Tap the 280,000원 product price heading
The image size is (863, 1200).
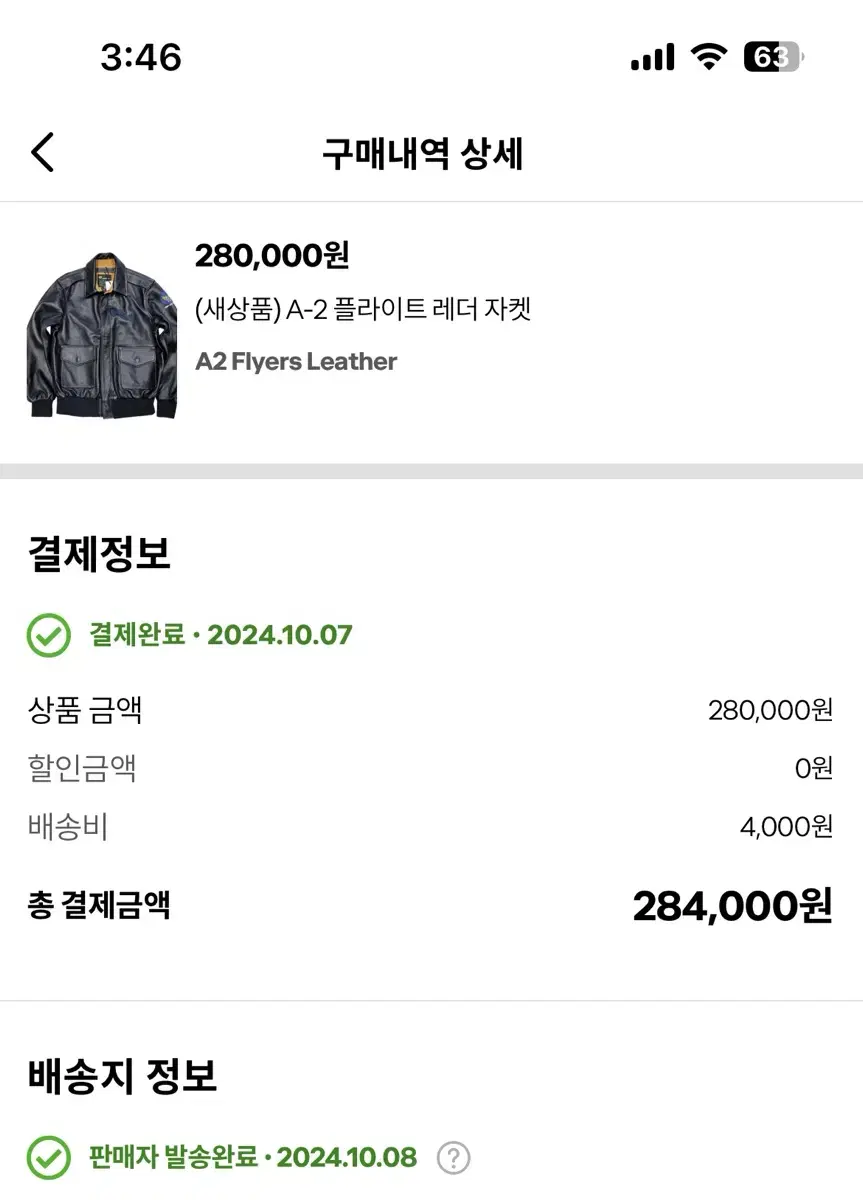(272, 256)
